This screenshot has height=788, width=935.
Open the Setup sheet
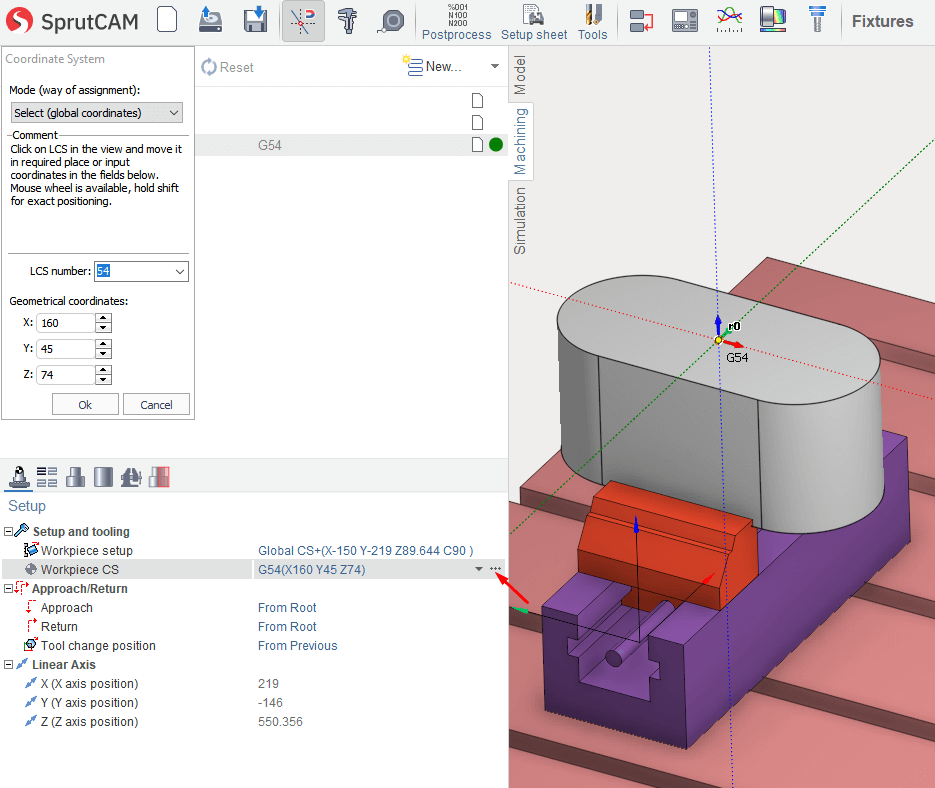pos(534,21)
